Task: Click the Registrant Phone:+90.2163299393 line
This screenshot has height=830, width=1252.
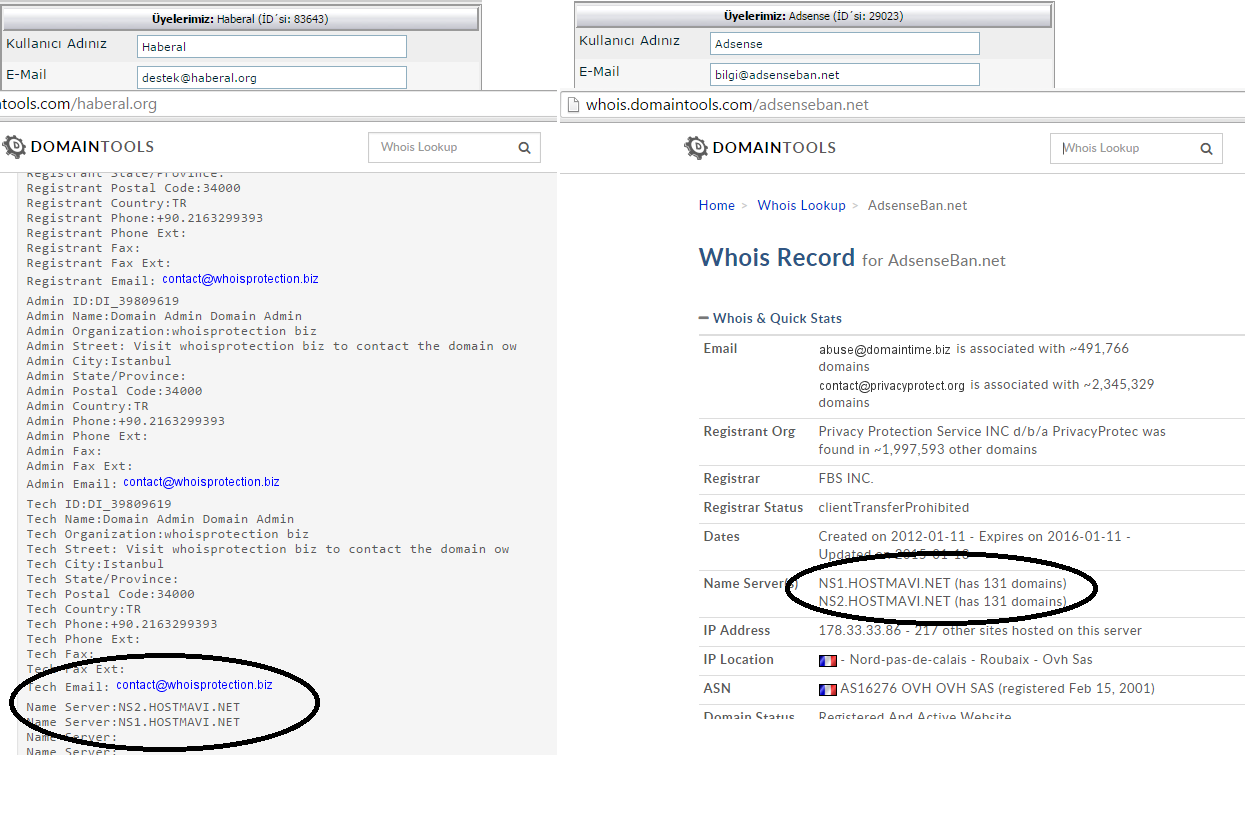Action: point(145,218)
